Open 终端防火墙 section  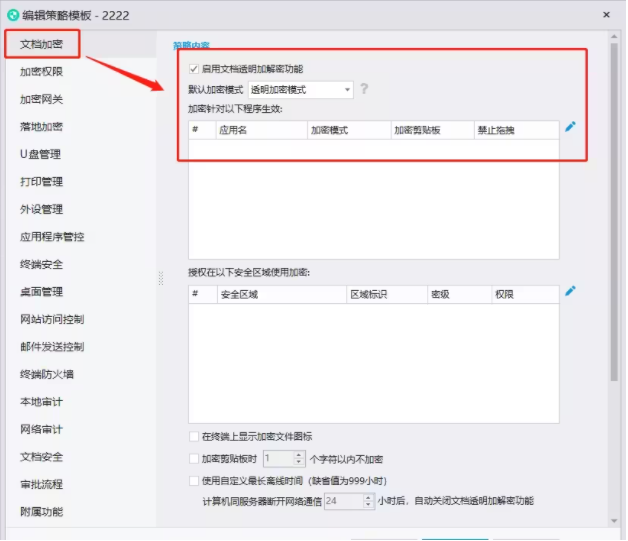coord(47,374)
